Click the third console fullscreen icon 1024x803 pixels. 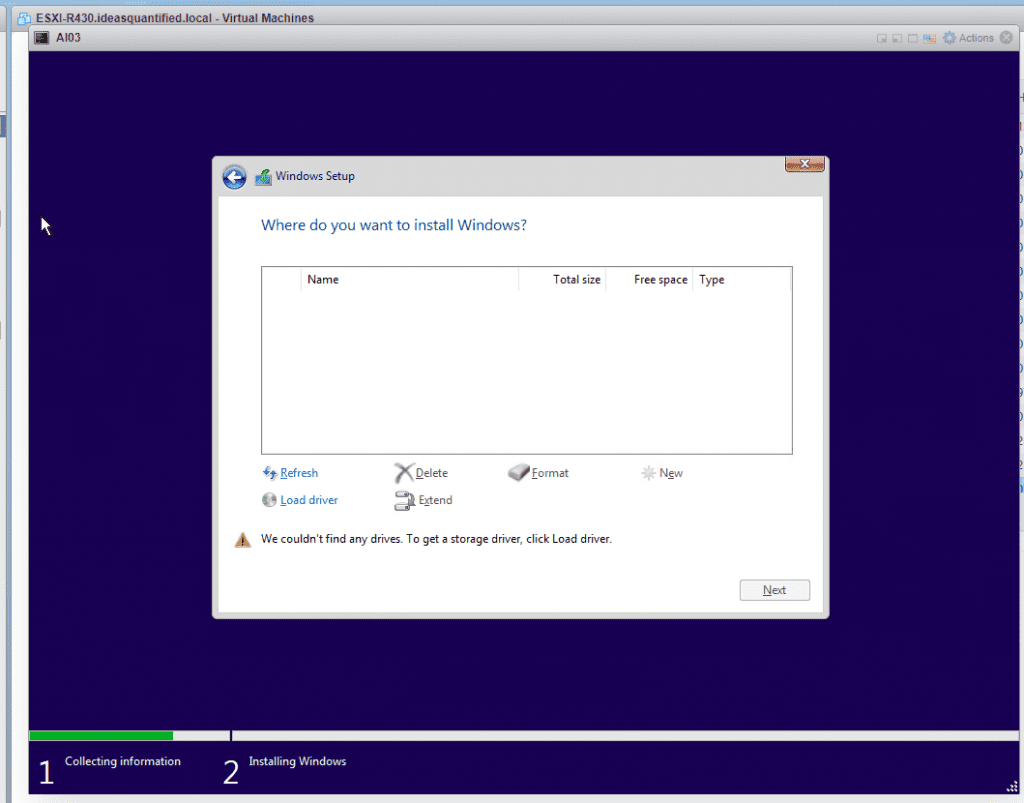[912, 39]
